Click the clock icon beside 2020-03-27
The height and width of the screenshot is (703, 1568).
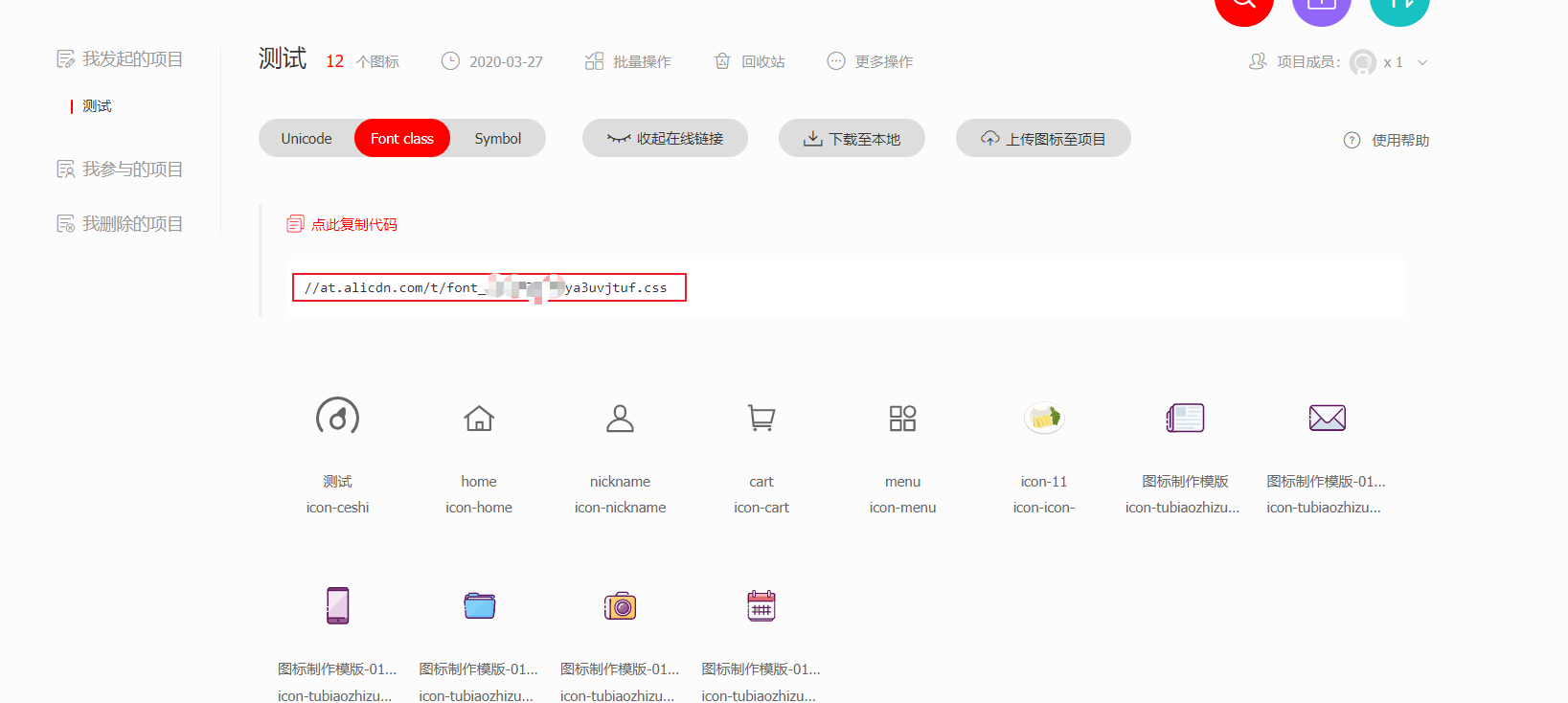coord(450,61)
